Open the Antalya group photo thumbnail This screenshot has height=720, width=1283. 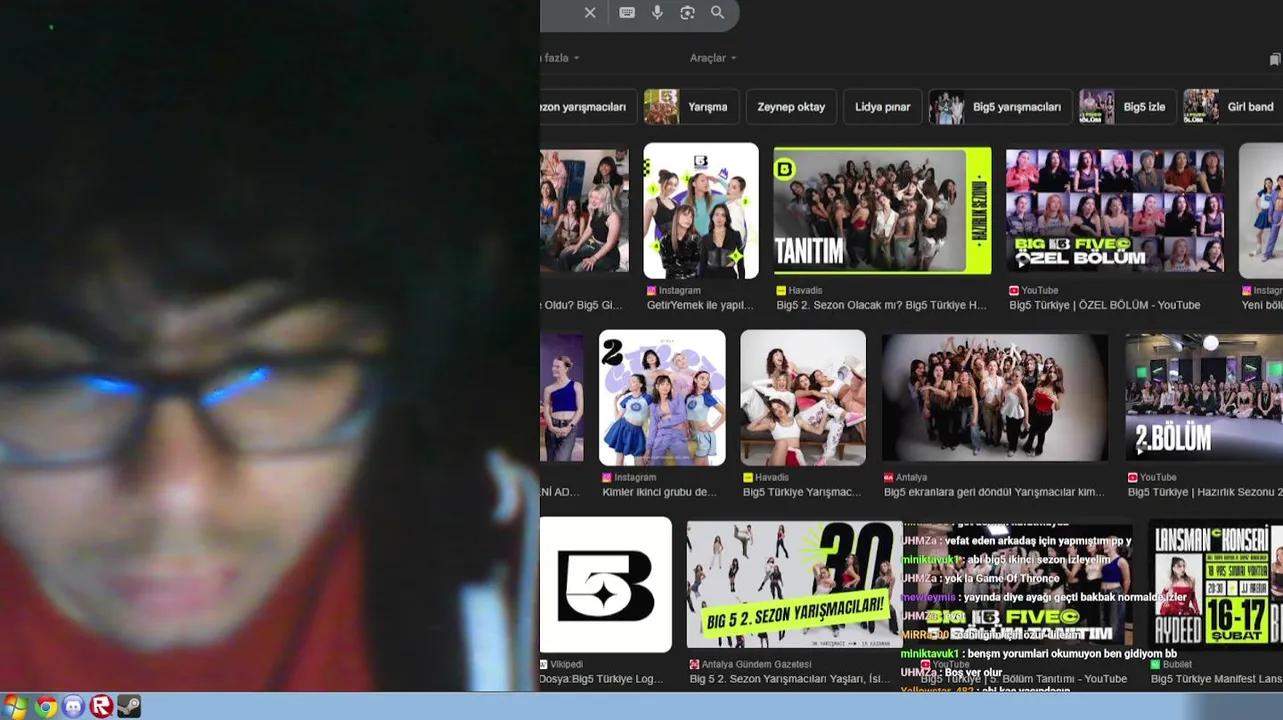tap(995, 397)
